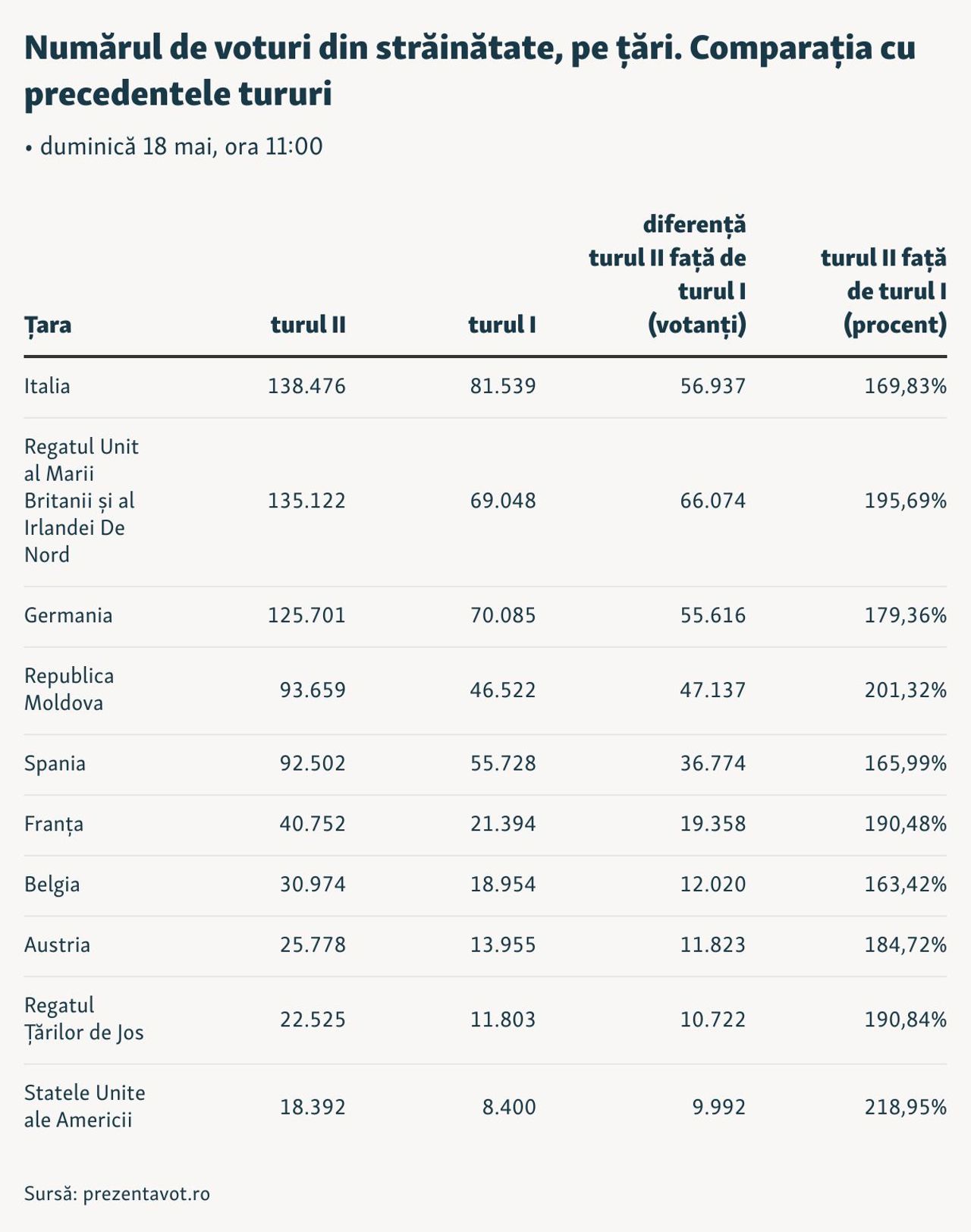Click the 'turul II față de turul I (procent)' header
Screen dimensions: 971x1232
pyautogui.click(x=884, y=291)
